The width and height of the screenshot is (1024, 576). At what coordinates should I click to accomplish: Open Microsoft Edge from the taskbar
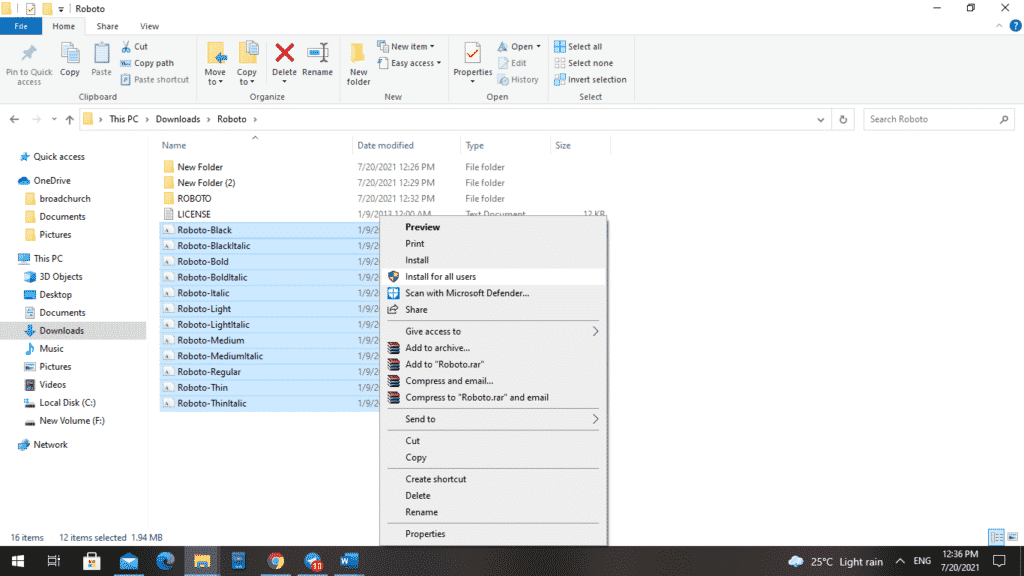tap(165, 561)
